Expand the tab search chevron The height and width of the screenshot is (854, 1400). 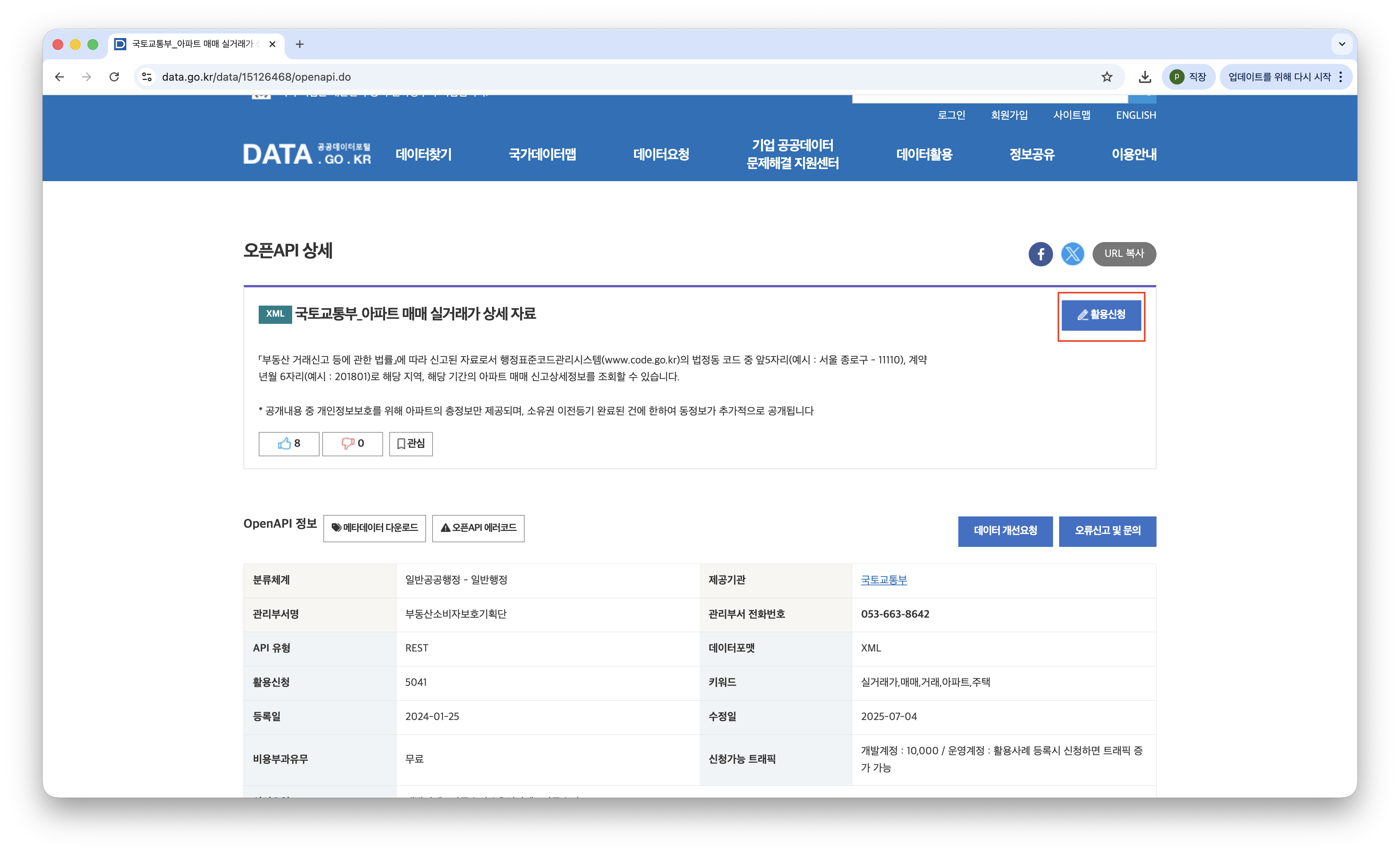[x=1342, y=44]
